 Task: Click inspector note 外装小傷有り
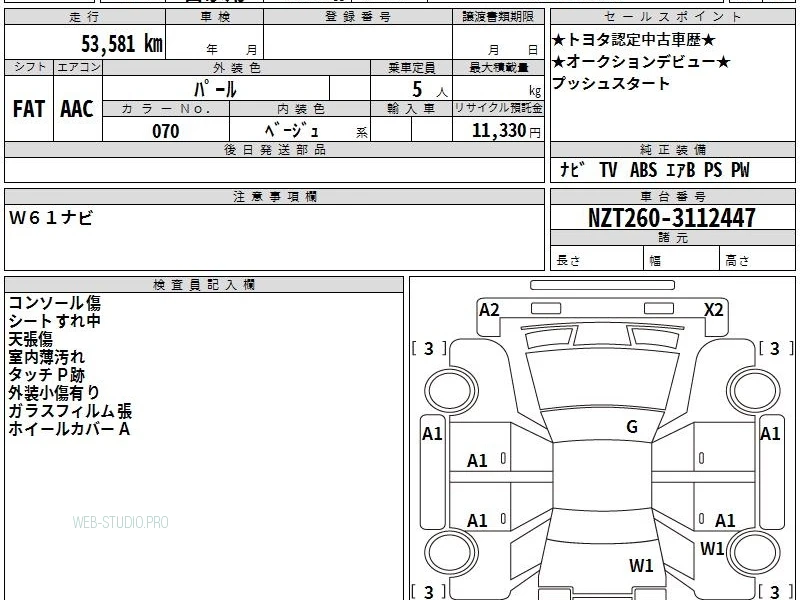[54, 393]
